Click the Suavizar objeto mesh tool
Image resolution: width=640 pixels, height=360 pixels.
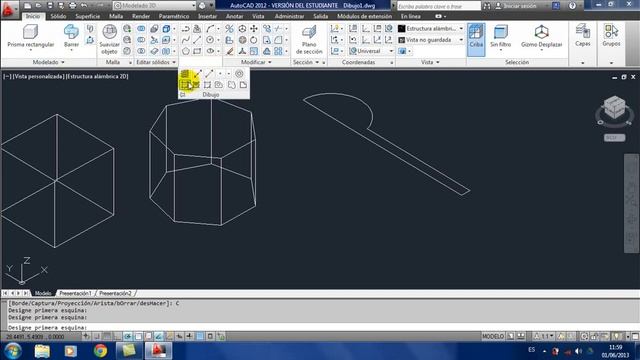109,39
